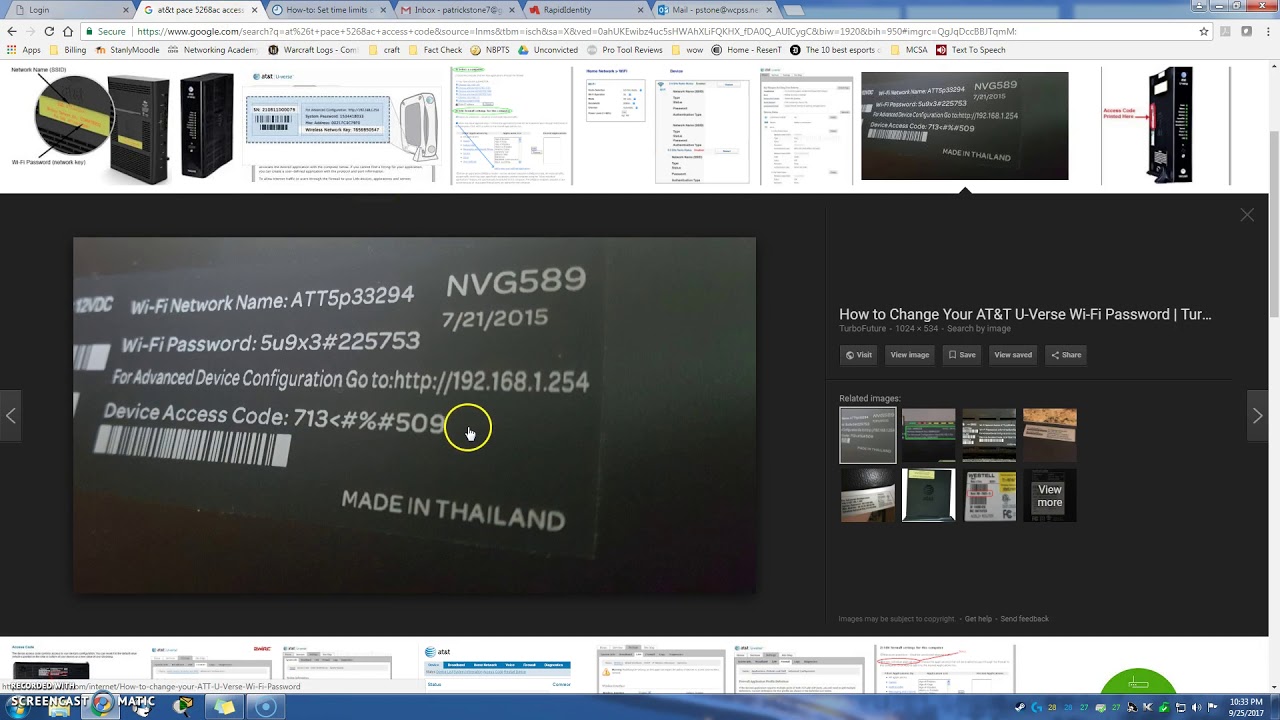The height and width of the screenshot is (720, 1280).
Task: Click the Search by image link
Action: 979,329
